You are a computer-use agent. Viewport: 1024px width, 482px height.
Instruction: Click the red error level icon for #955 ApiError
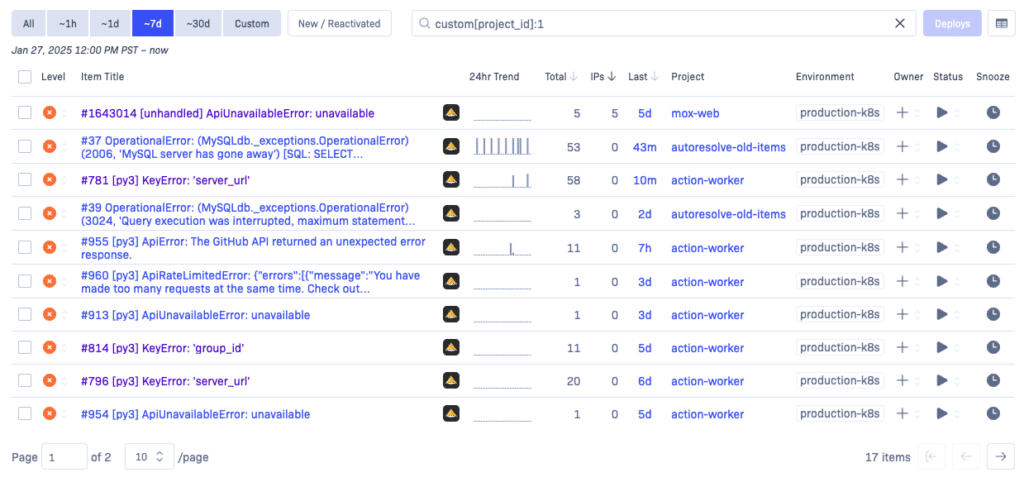(x=50, y=248)
